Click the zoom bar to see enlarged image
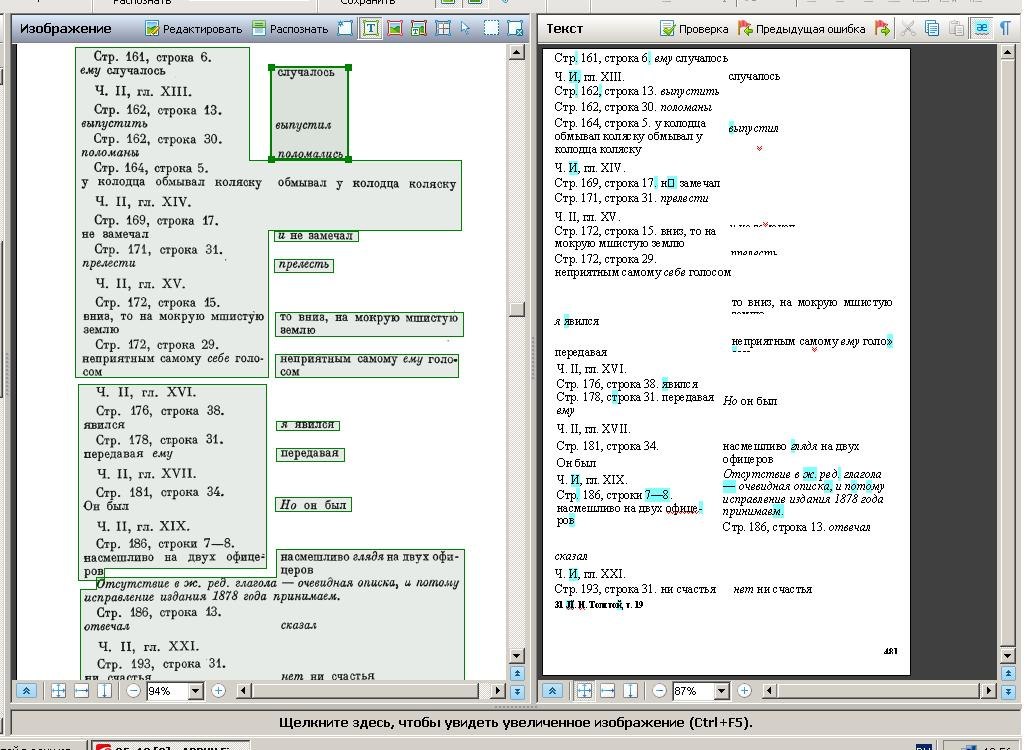 coord(515,722)
